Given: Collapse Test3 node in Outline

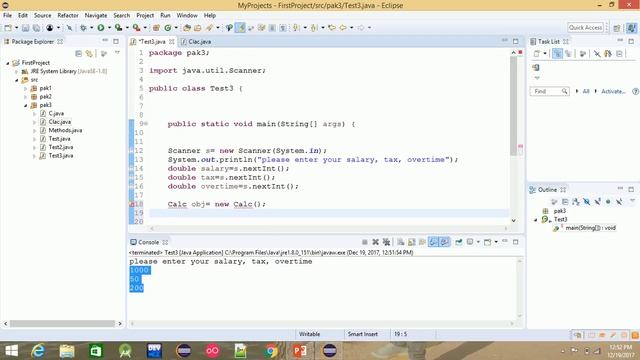Looking at the screenshot, I should (x=536, y=220).
